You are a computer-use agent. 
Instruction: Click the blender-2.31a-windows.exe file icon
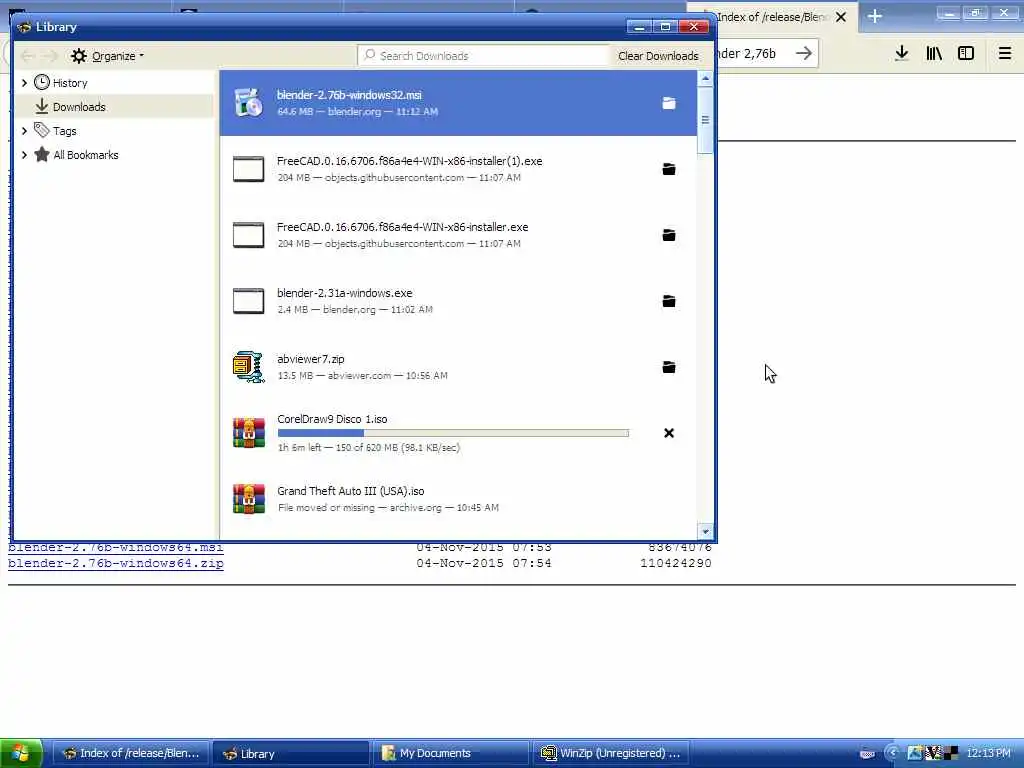[249, 301]
